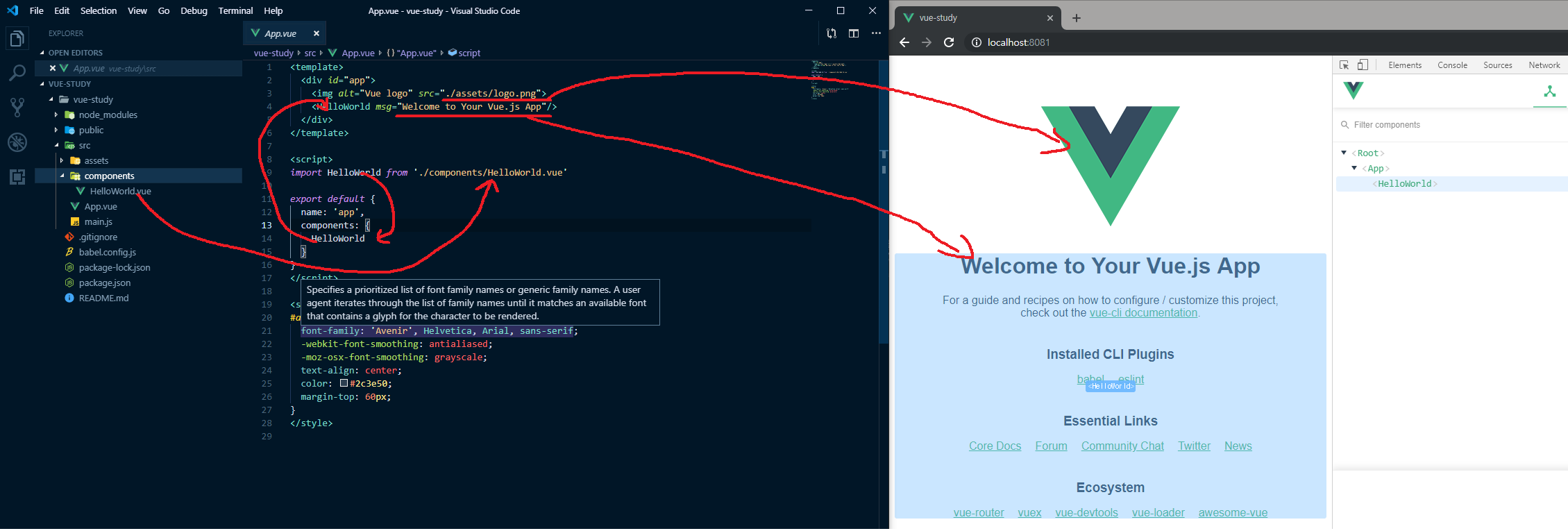This screenshot has width=1568, height=531.
Task: Open babel.config.js in the explorer
Action: coord(107,252)
